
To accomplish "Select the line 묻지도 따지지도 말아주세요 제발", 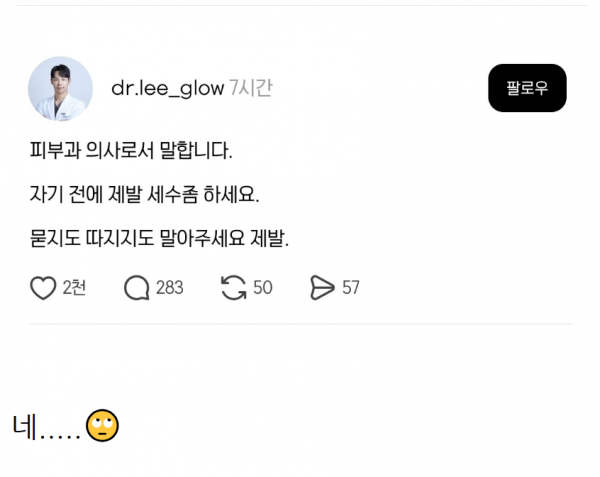I will pos(159,238).
